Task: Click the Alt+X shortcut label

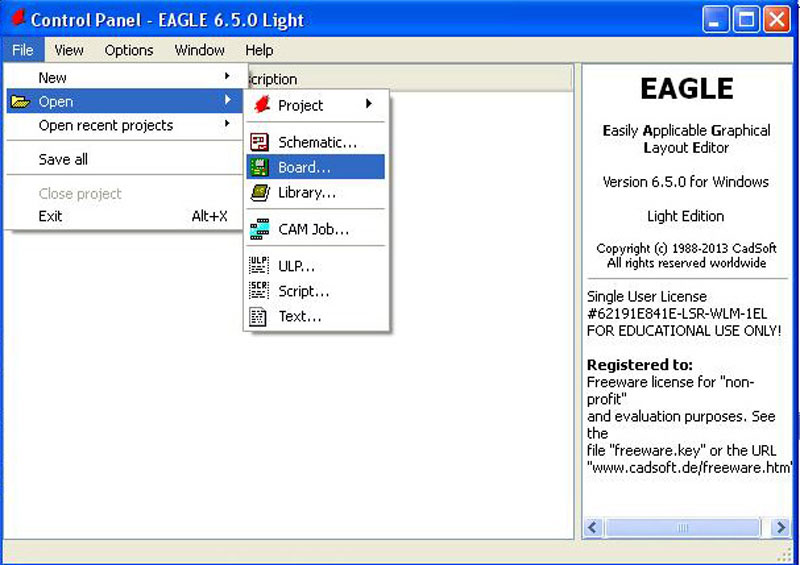Action: click(209, 216)
